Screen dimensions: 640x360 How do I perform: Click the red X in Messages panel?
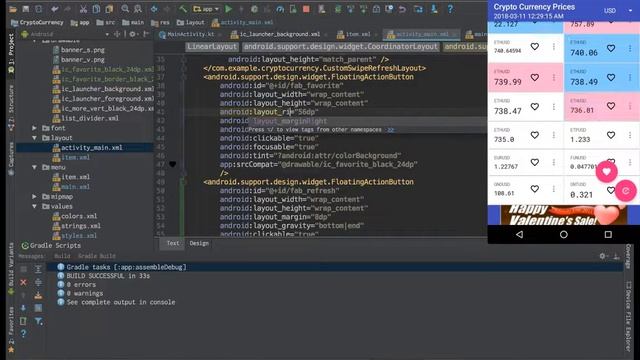(x=23, y=282)
